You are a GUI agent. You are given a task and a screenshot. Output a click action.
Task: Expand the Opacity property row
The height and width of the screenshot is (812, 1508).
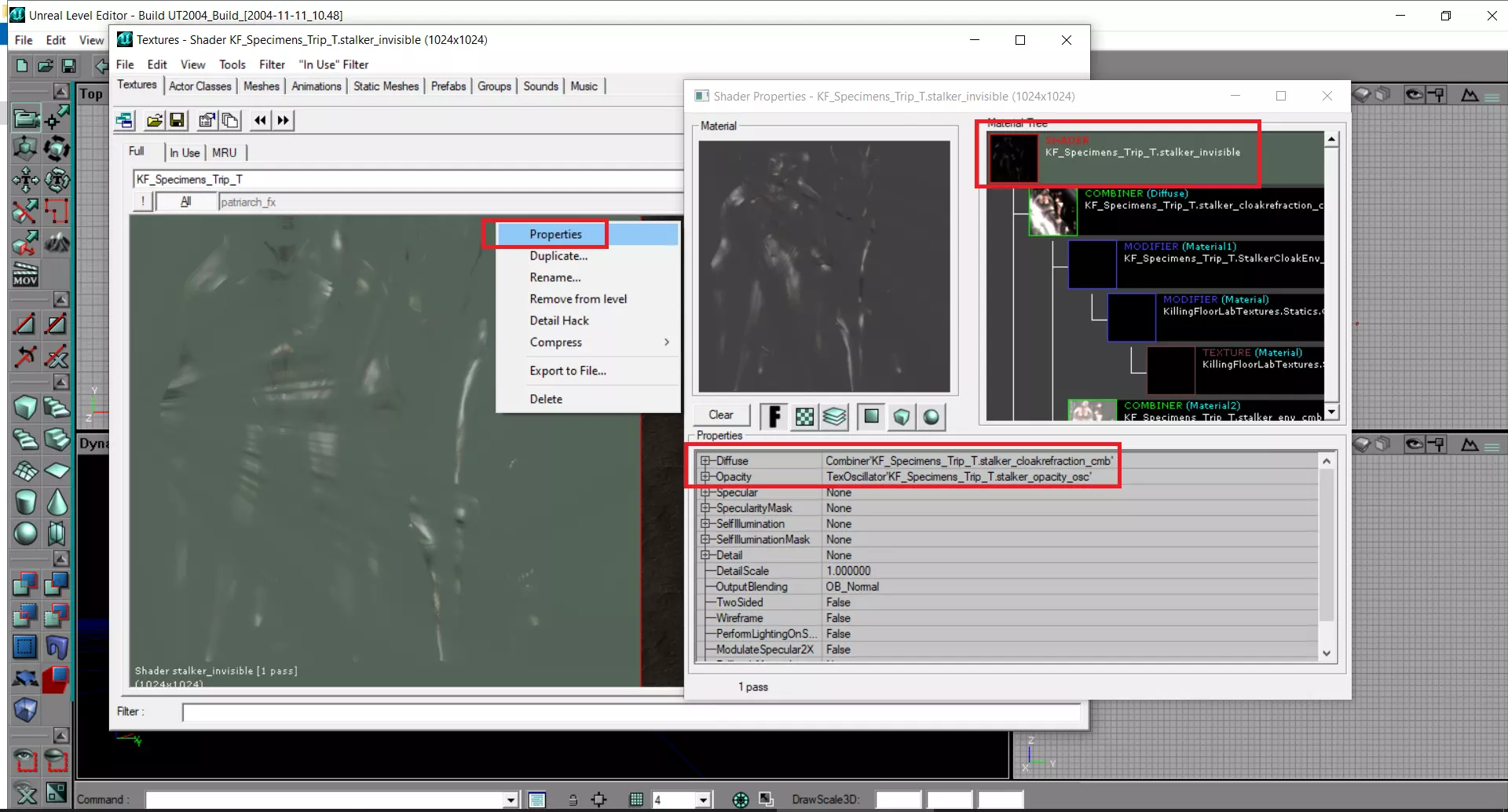pyautogui.click(x=705, y=477)
